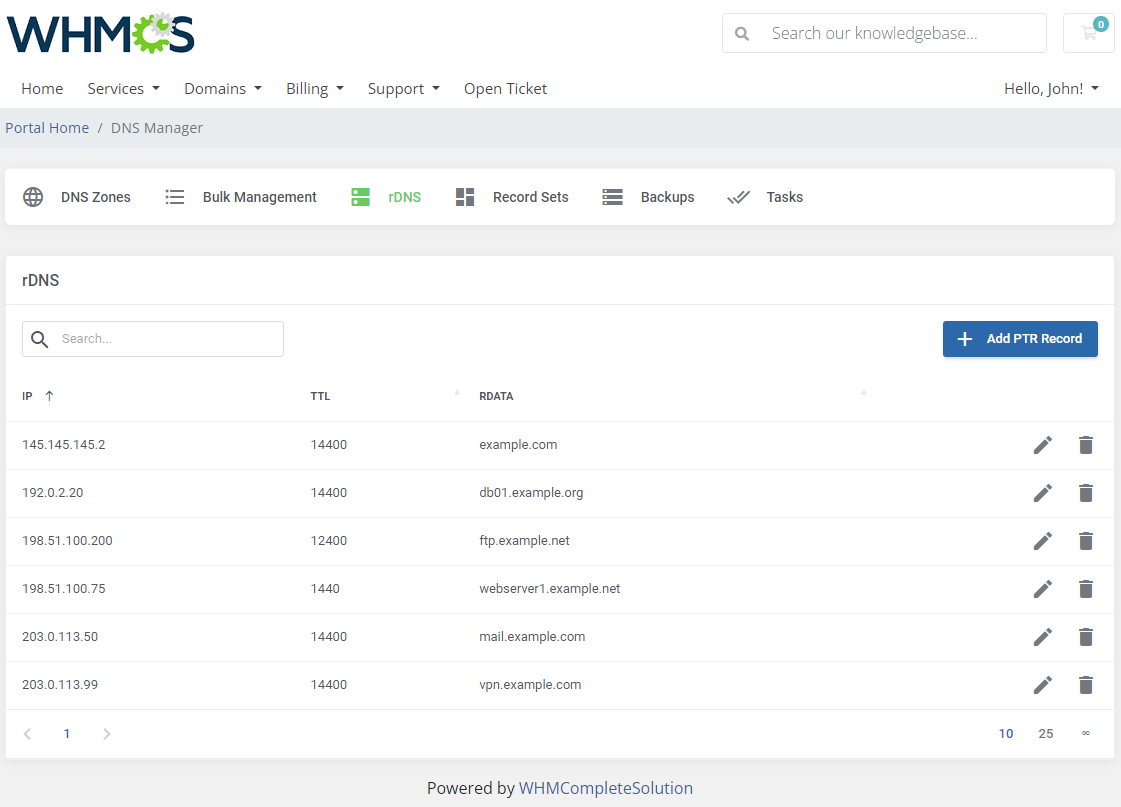Delete the 203.0.113.50 record

click(1085, 636)
